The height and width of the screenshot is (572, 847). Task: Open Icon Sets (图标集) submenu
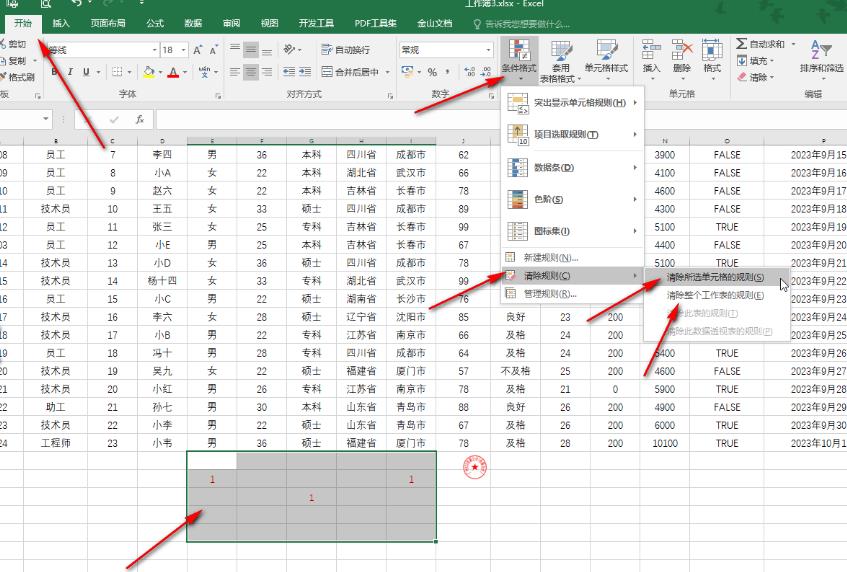573,231
